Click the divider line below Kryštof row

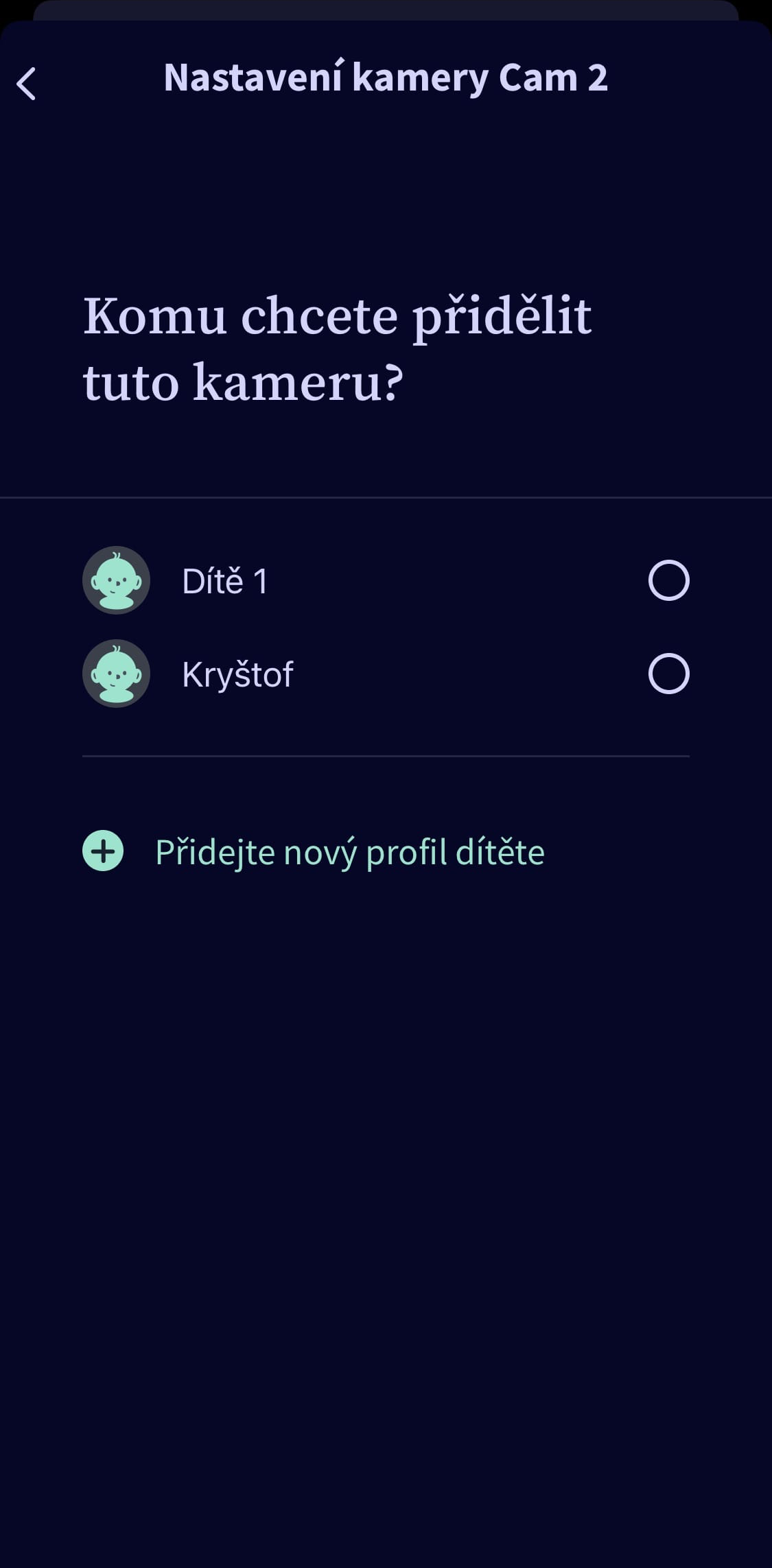386,756
